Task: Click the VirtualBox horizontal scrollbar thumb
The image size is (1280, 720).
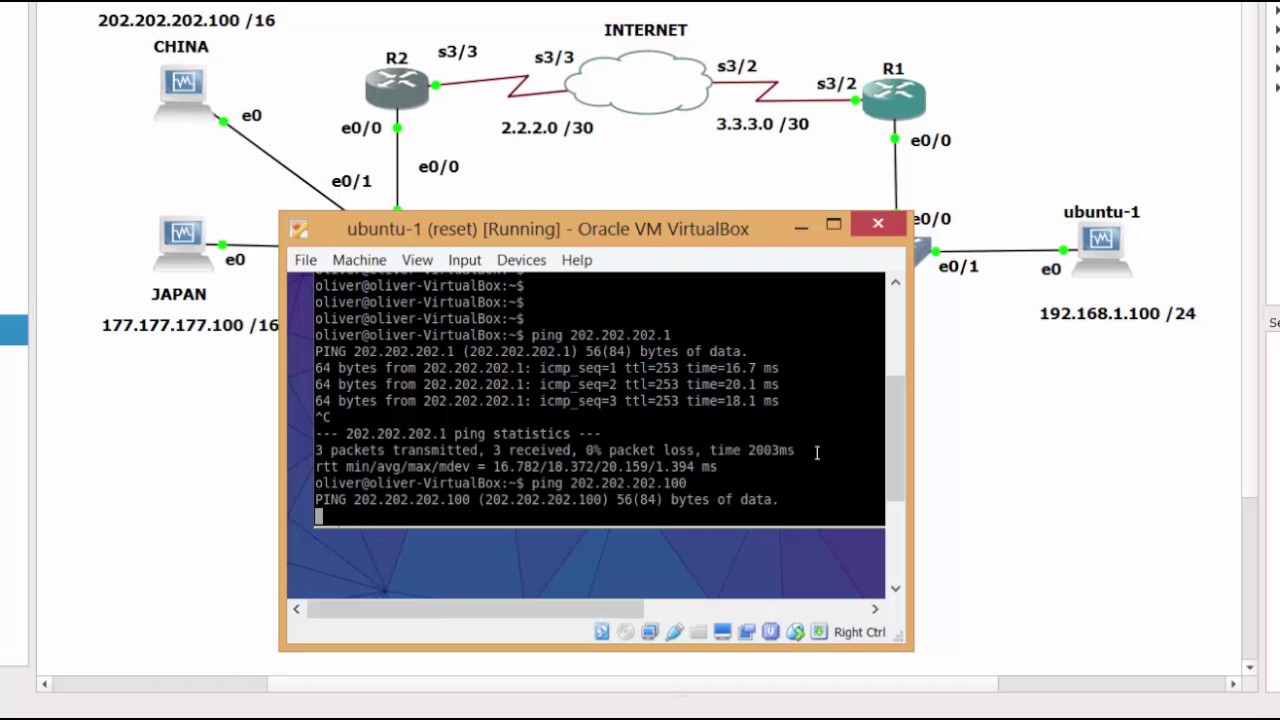Action: tap(475, 608)
